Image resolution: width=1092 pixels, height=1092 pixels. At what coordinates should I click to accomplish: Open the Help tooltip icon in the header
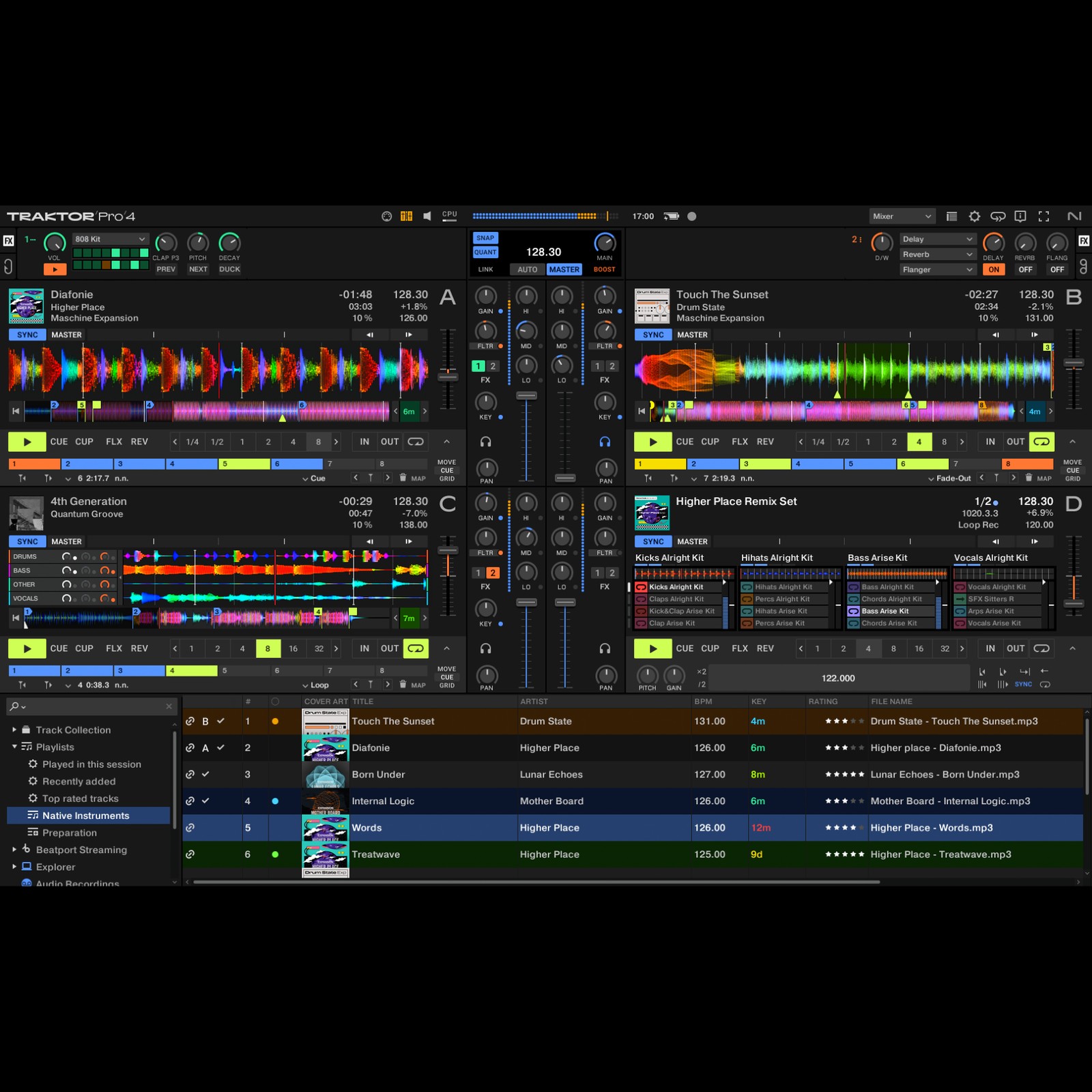(1020, 216)
